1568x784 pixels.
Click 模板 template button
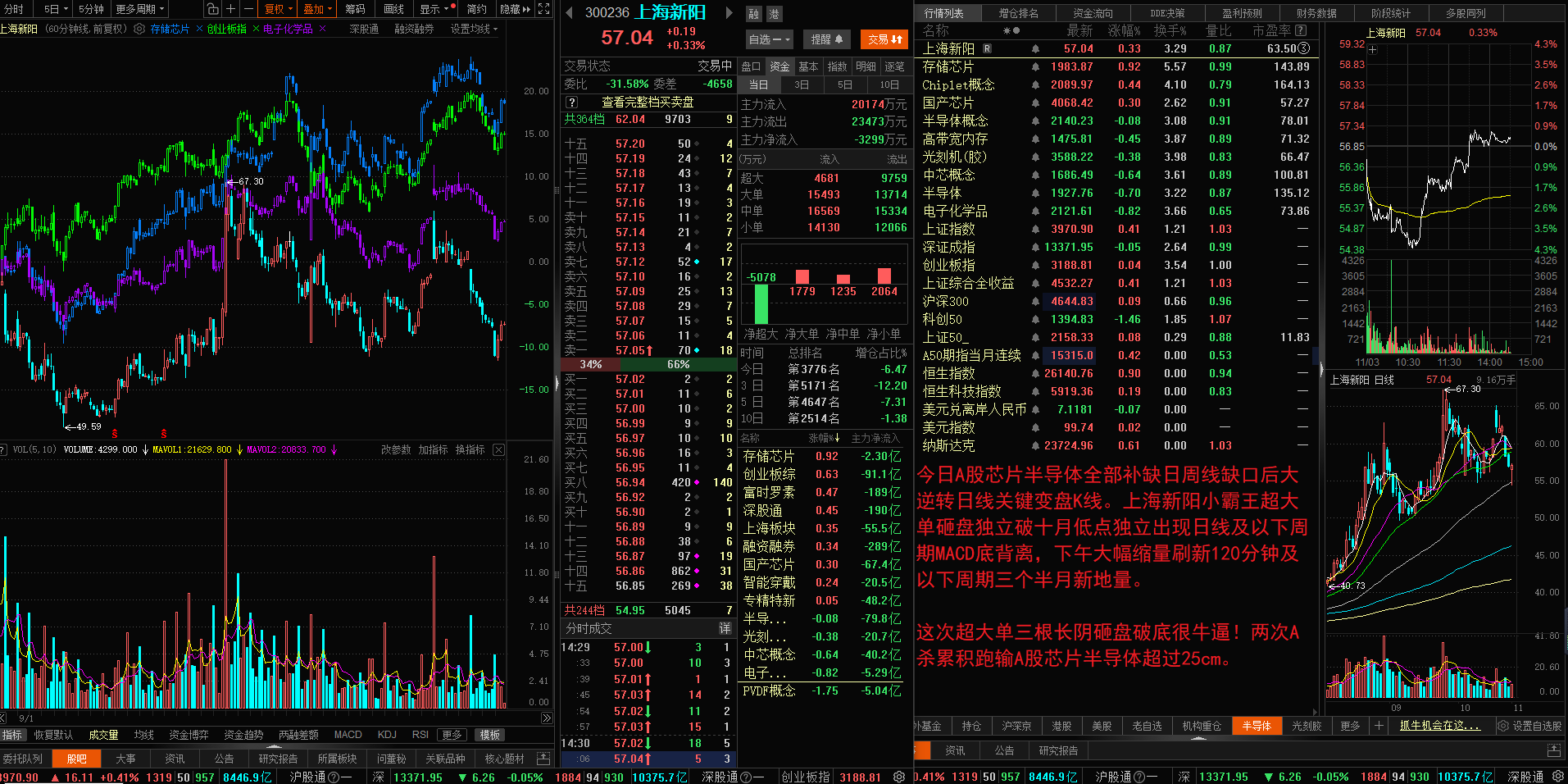click(x=490, y=735)
